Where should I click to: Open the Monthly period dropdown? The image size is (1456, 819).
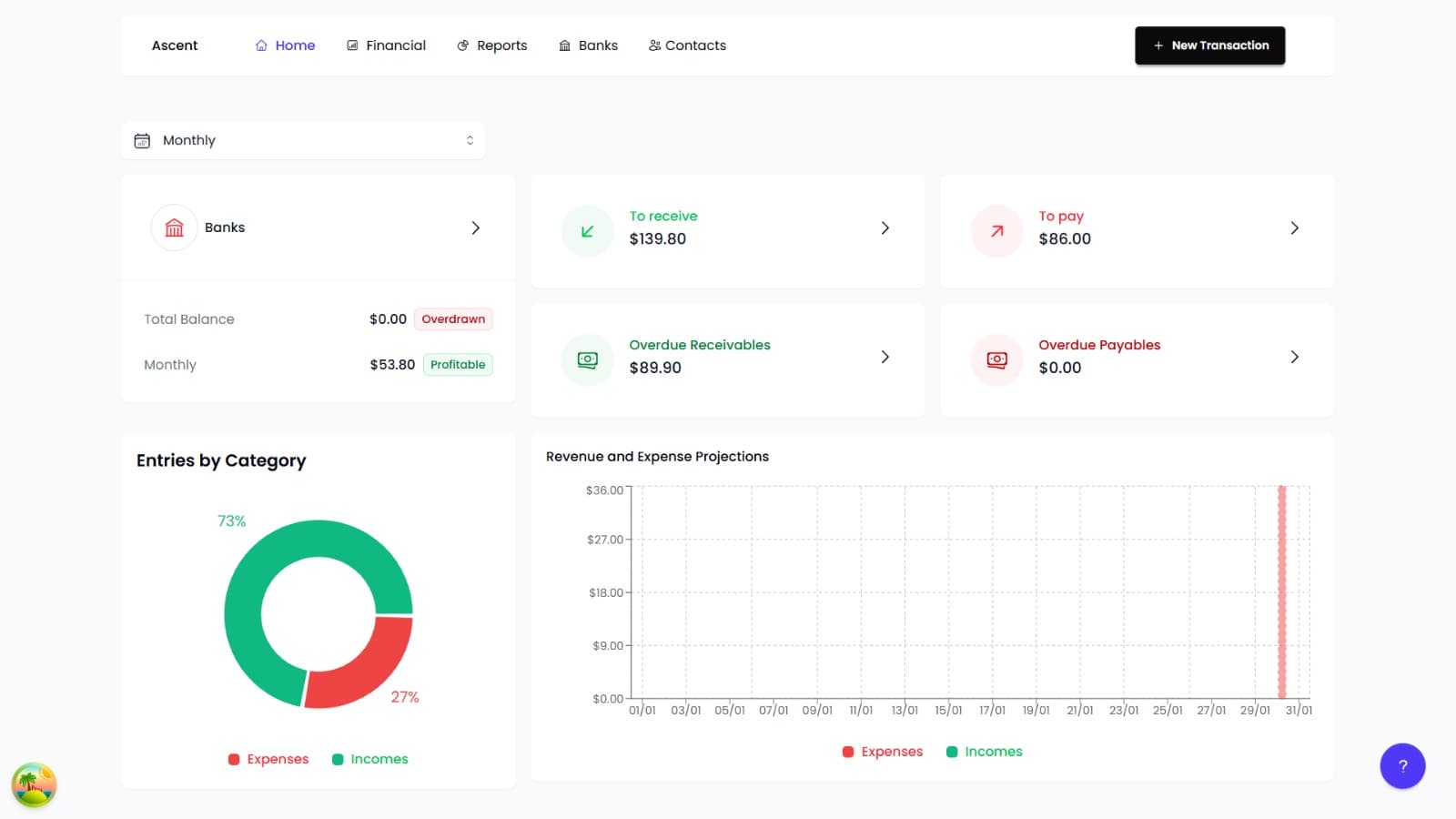(303, 140)
